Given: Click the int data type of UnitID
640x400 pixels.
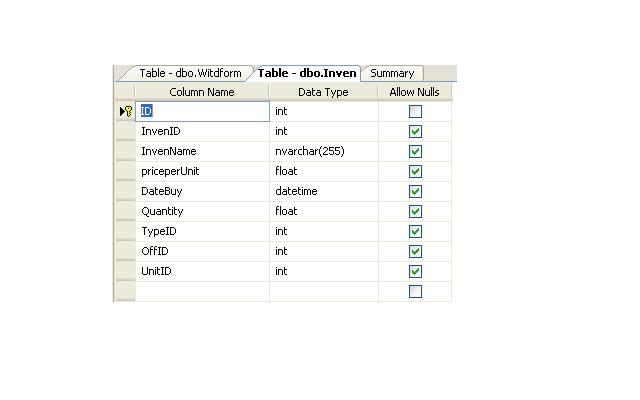Looking at the screenshot, I should tap(324, 271).
